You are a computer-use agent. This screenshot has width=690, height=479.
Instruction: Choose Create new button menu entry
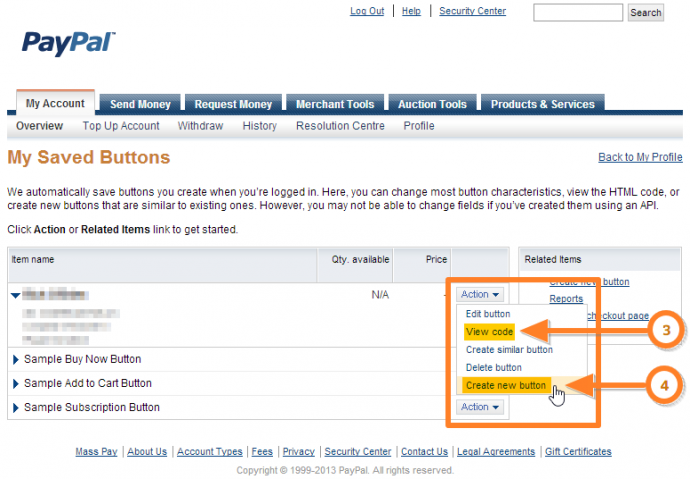click(x=506, y=385)
